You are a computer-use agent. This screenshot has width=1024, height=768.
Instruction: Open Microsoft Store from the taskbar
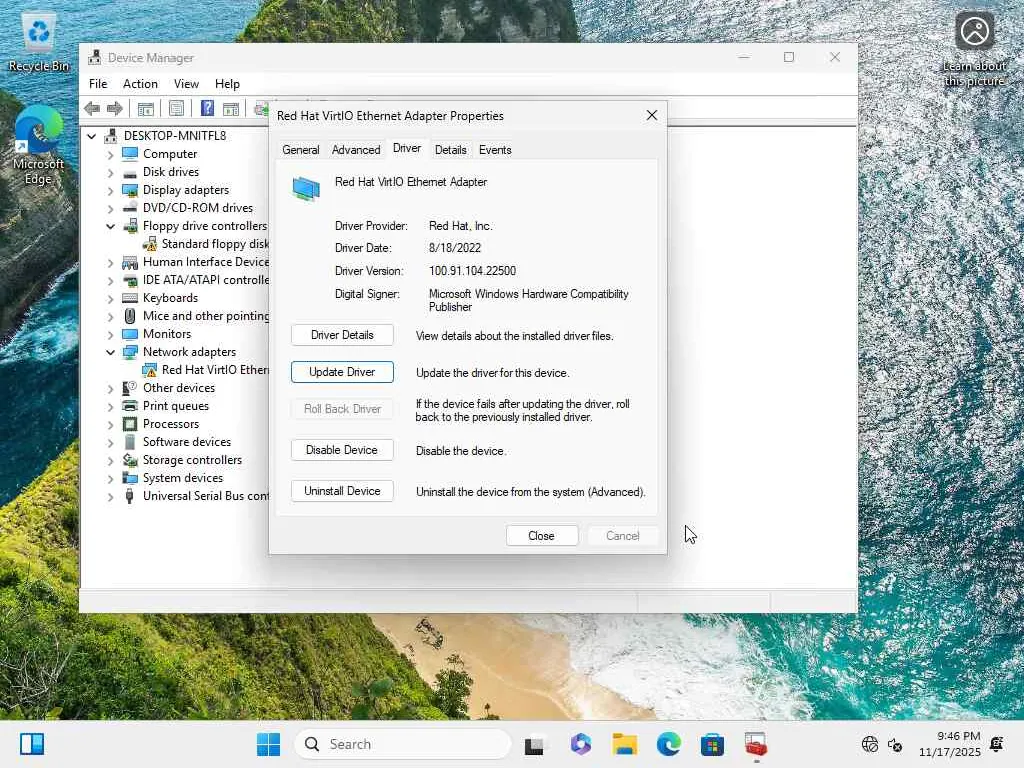click(x=712, y=744)
